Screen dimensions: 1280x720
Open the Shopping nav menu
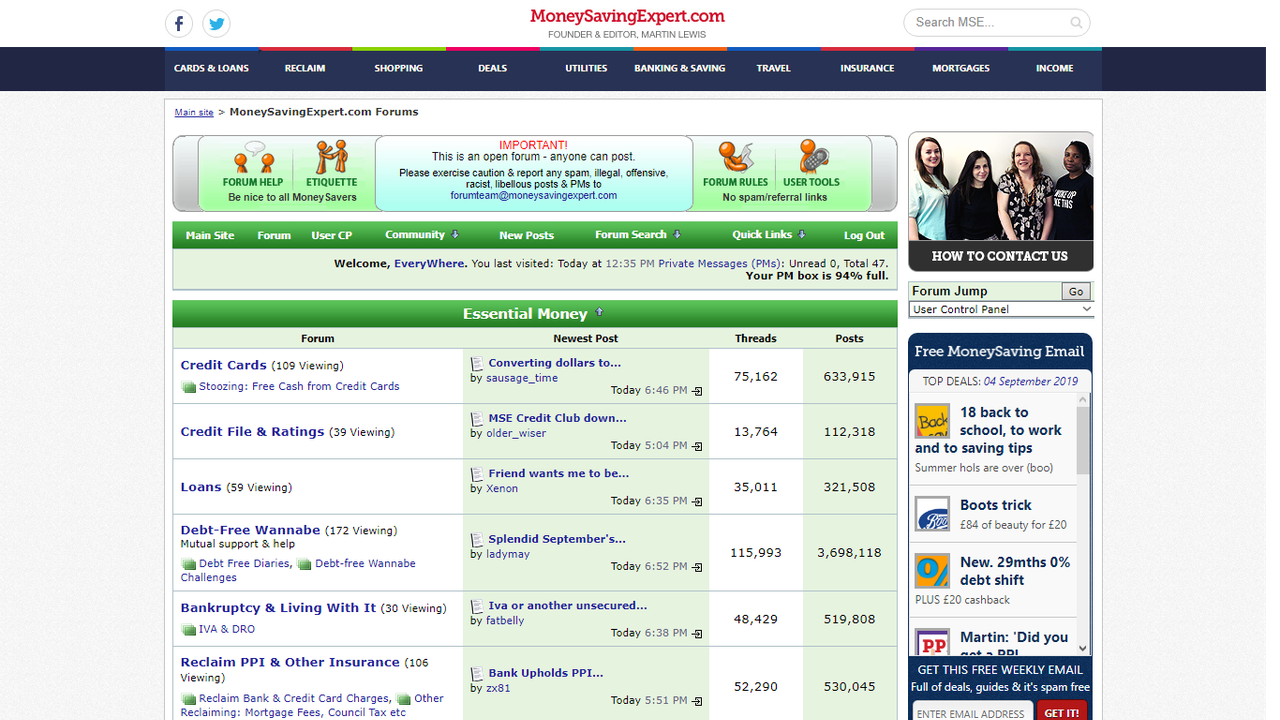point(399,69)
